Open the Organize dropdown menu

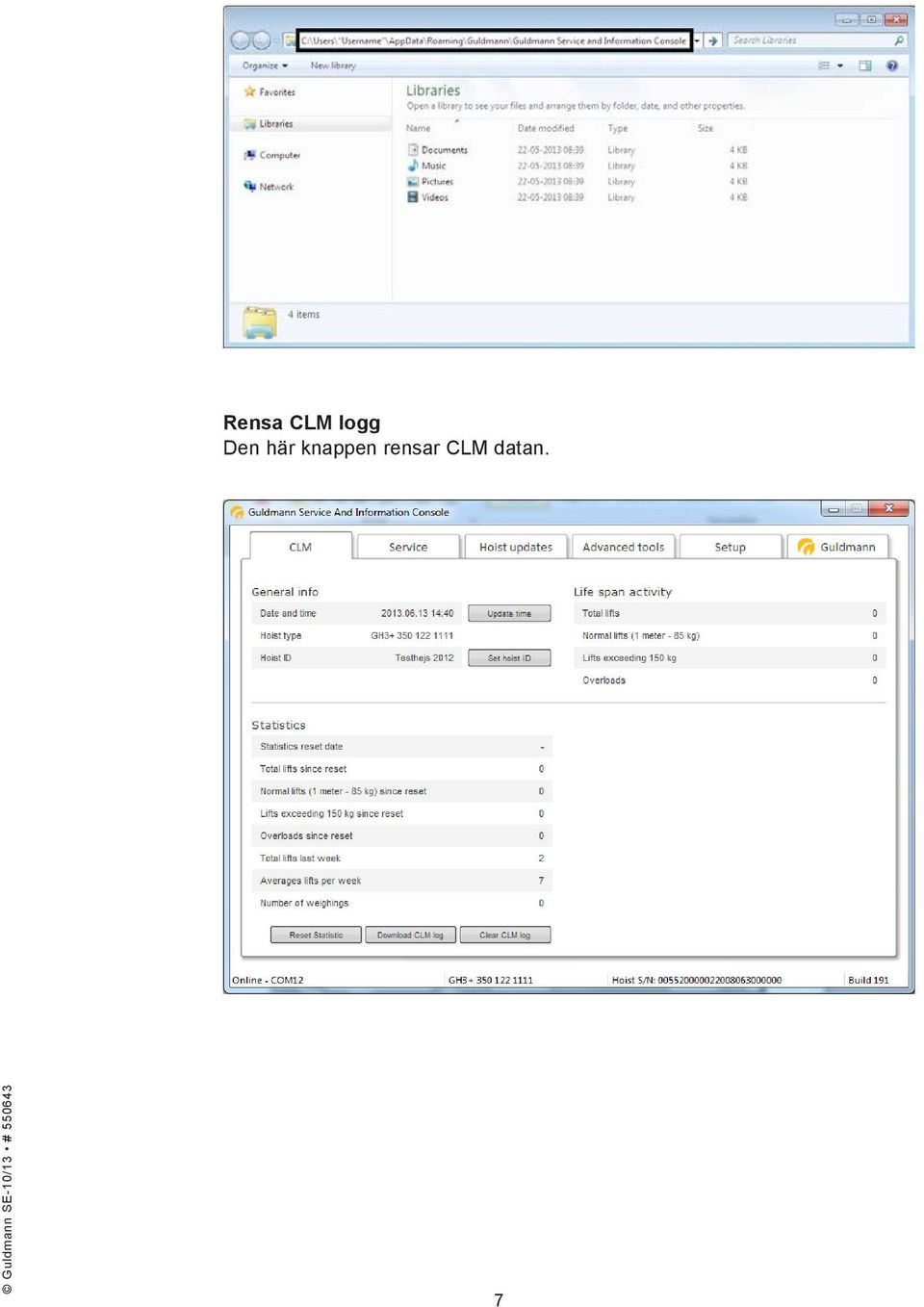pos(265,65)
